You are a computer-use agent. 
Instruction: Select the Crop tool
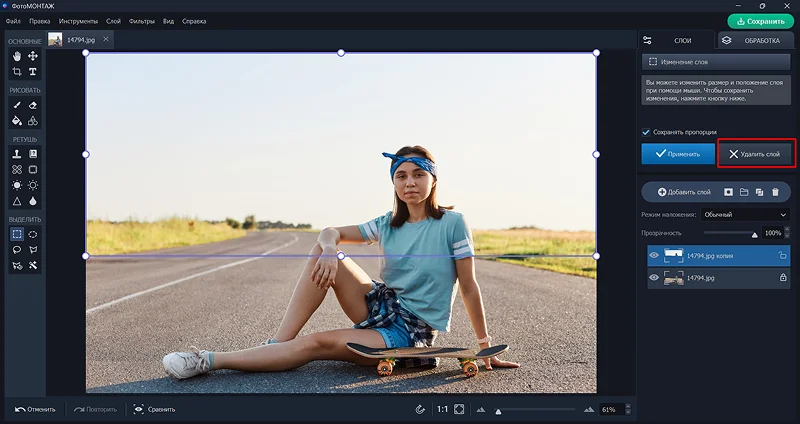17,71
